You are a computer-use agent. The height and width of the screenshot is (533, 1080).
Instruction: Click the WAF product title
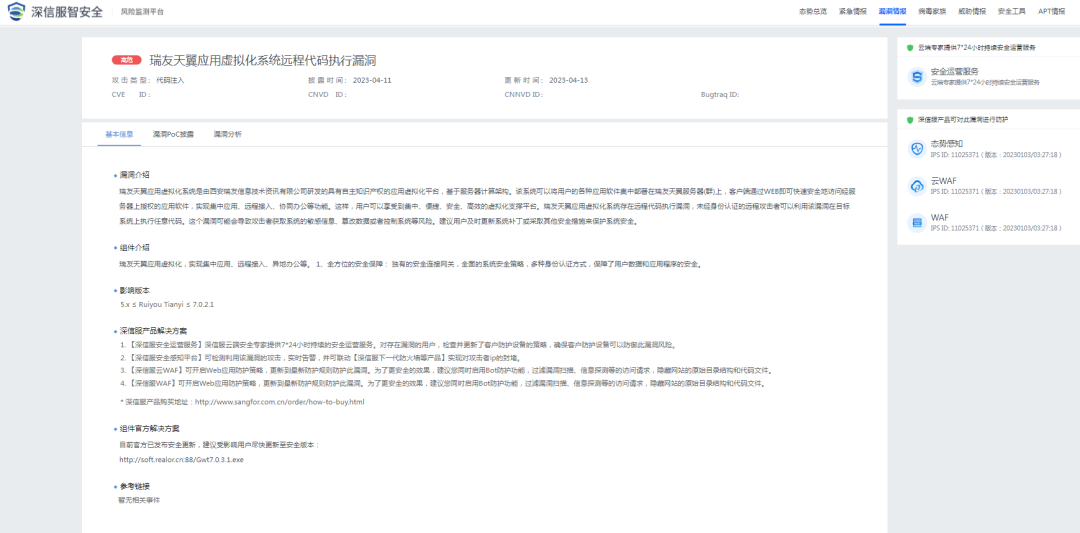point(939,218)
